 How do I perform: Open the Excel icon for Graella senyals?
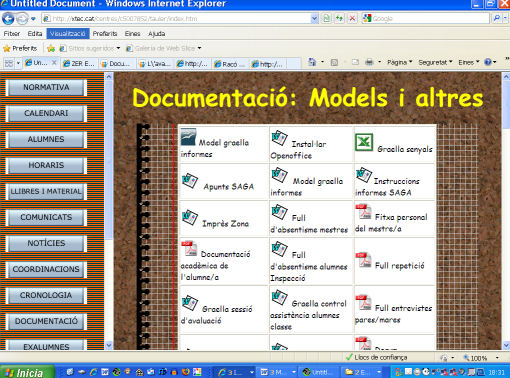(364, 142)
